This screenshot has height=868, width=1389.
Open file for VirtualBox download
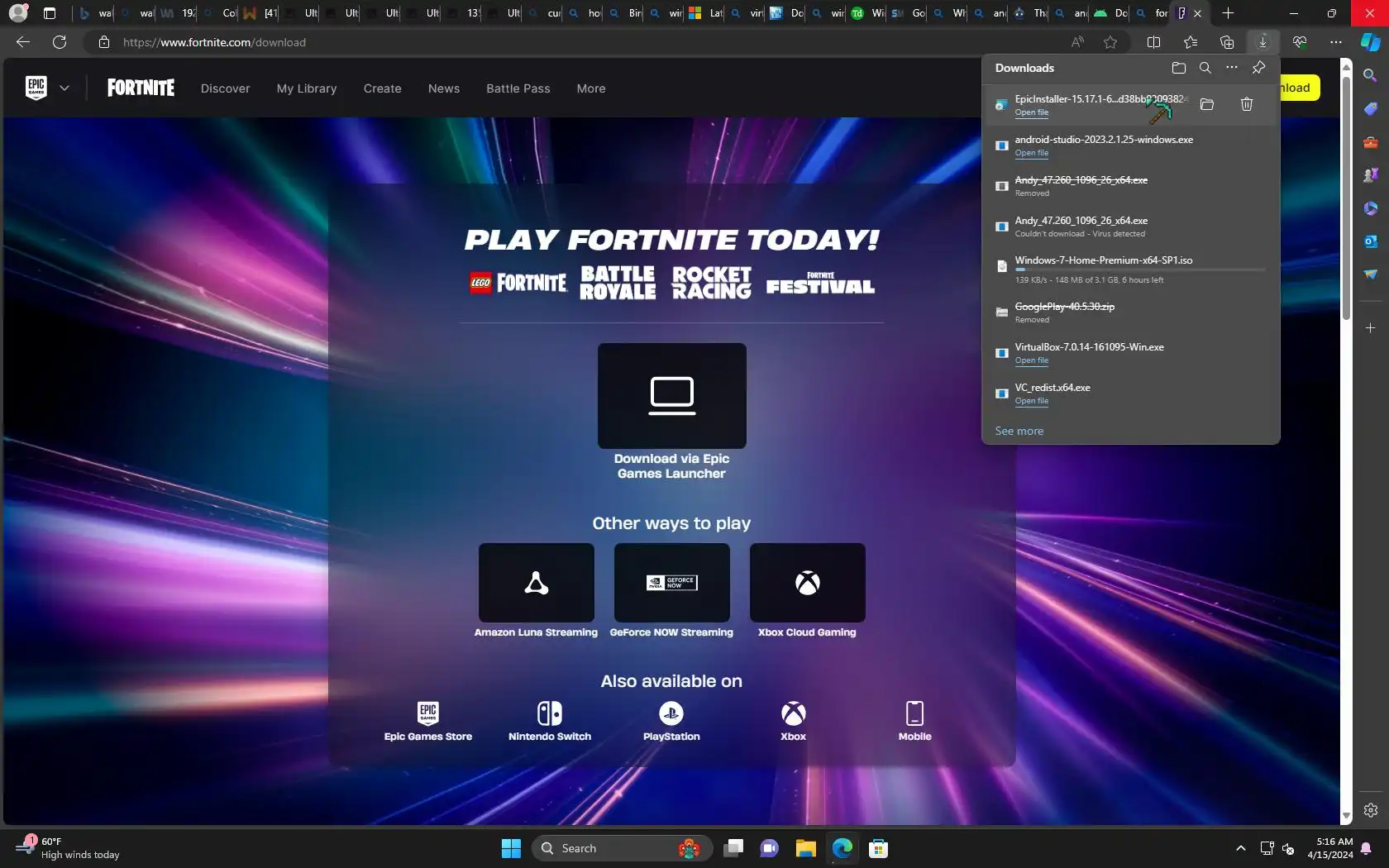[x=1032, y=360]
